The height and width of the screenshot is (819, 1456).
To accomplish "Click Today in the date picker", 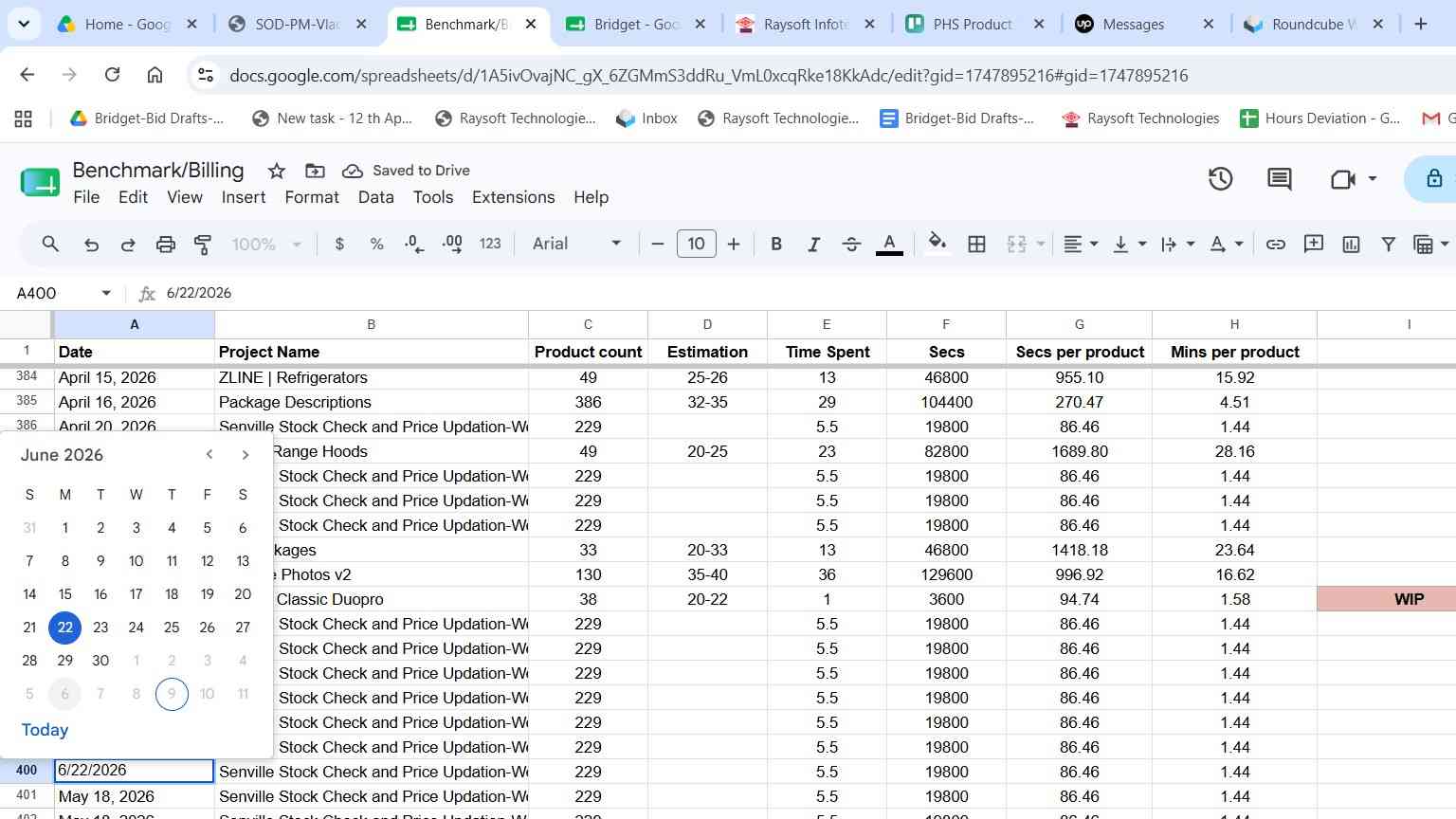I will point(45,730).
